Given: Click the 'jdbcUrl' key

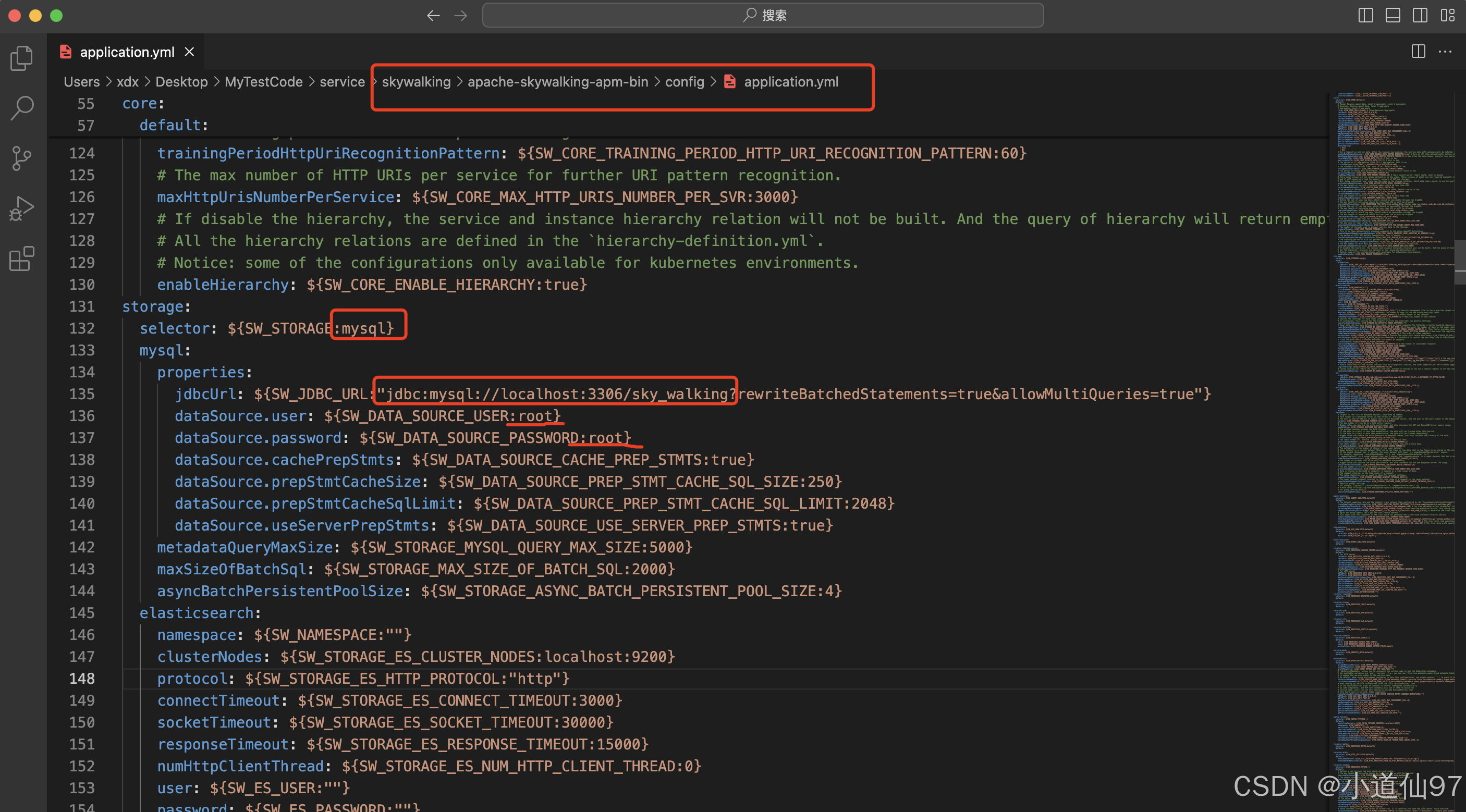Looking at the screenshot, I should [205, 395].
